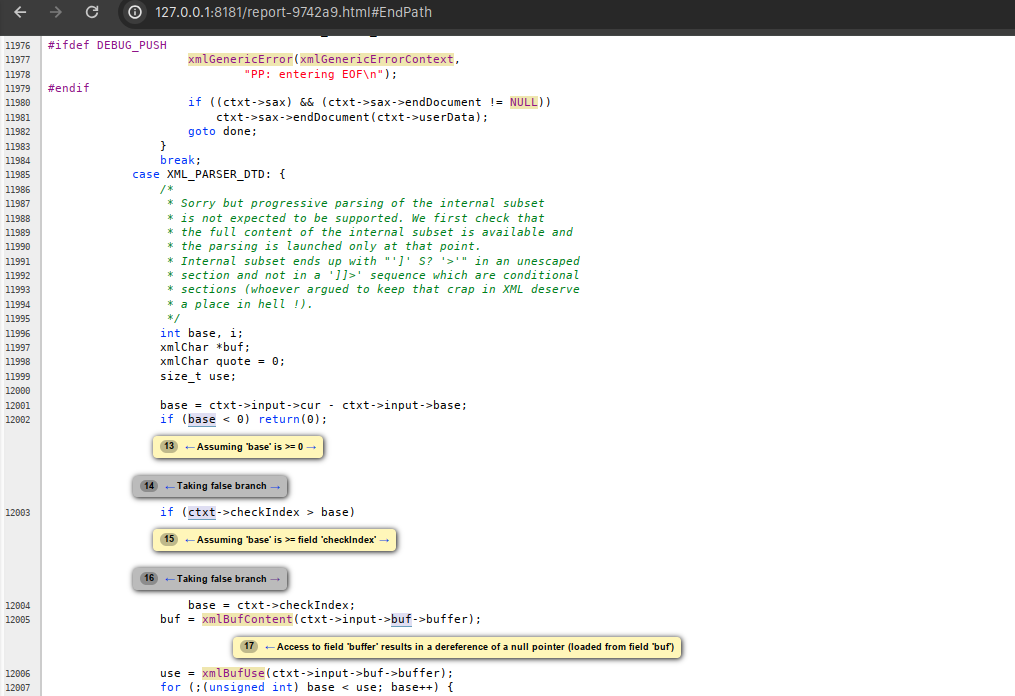Click right arrow in step 16 bubble
Image resolution: width=1015 pixels, height=696 pixels.
pos(276,579)
